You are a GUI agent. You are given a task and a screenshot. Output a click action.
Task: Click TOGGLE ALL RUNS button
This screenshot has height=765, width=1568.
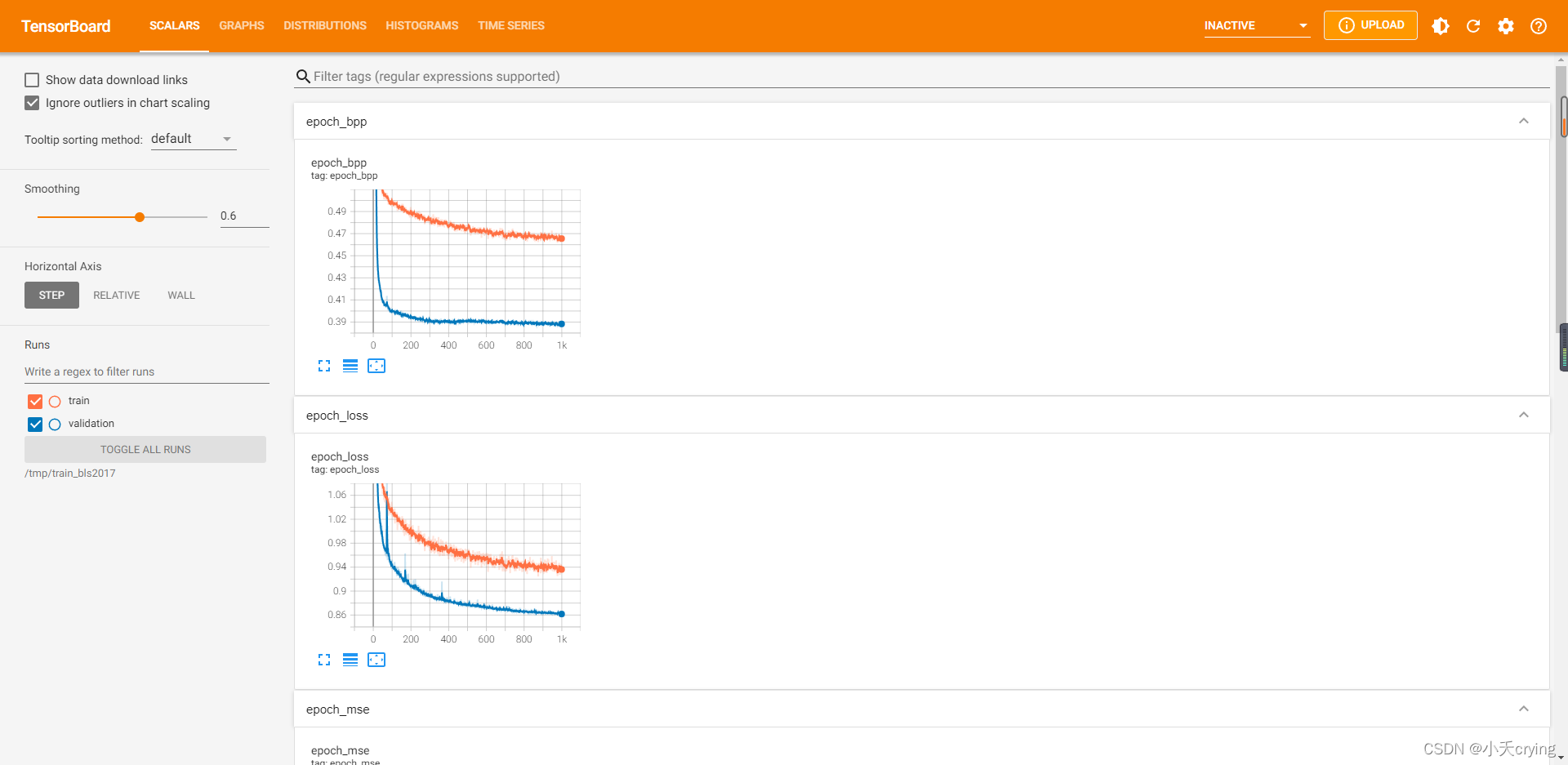[x=145, y=450]
